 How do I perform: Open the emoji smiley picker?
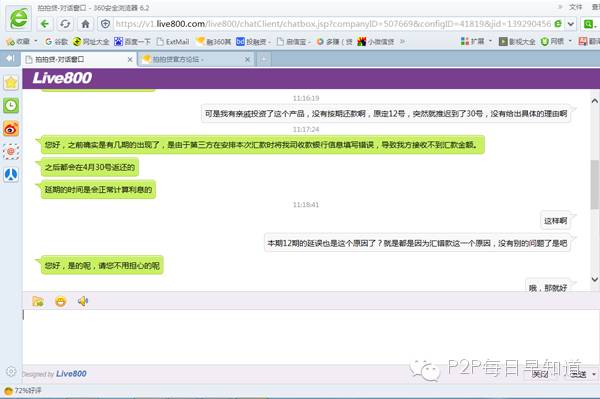(60, 301)
